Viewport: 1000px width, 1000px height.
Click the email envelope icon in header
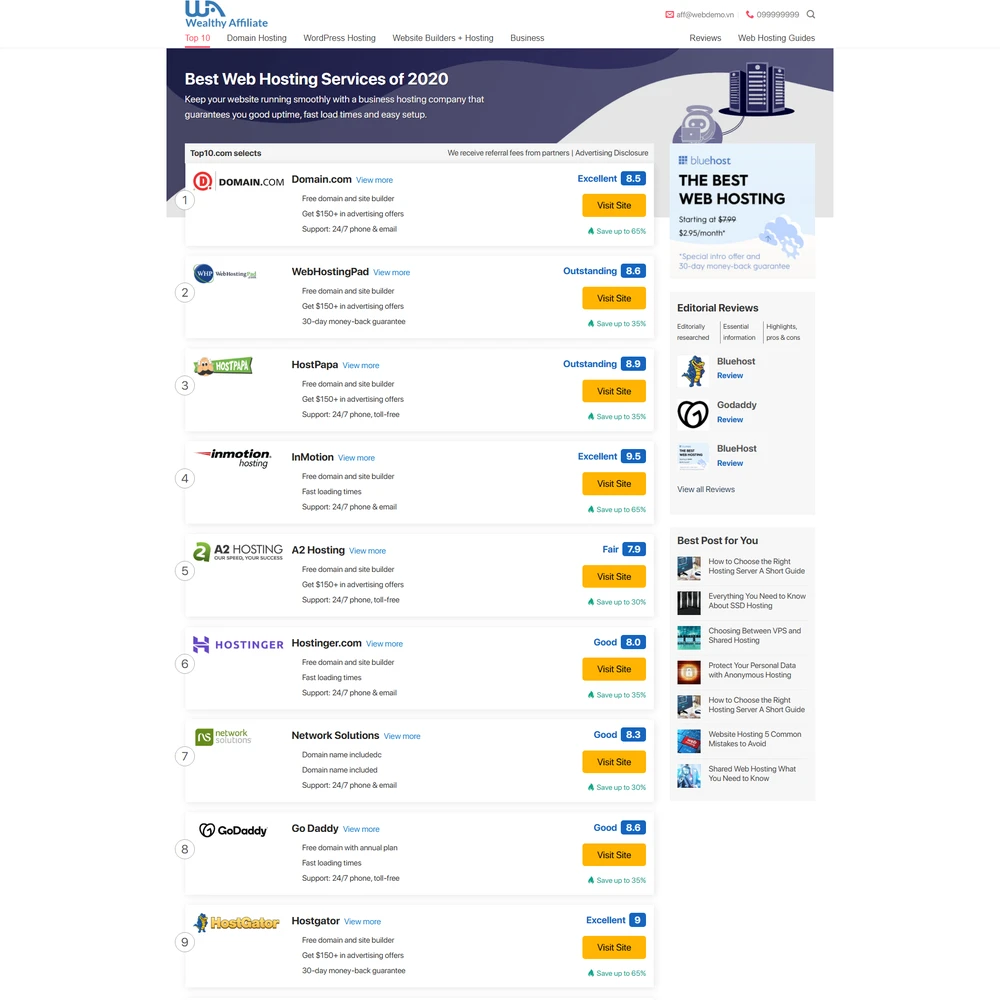[670, 14]
